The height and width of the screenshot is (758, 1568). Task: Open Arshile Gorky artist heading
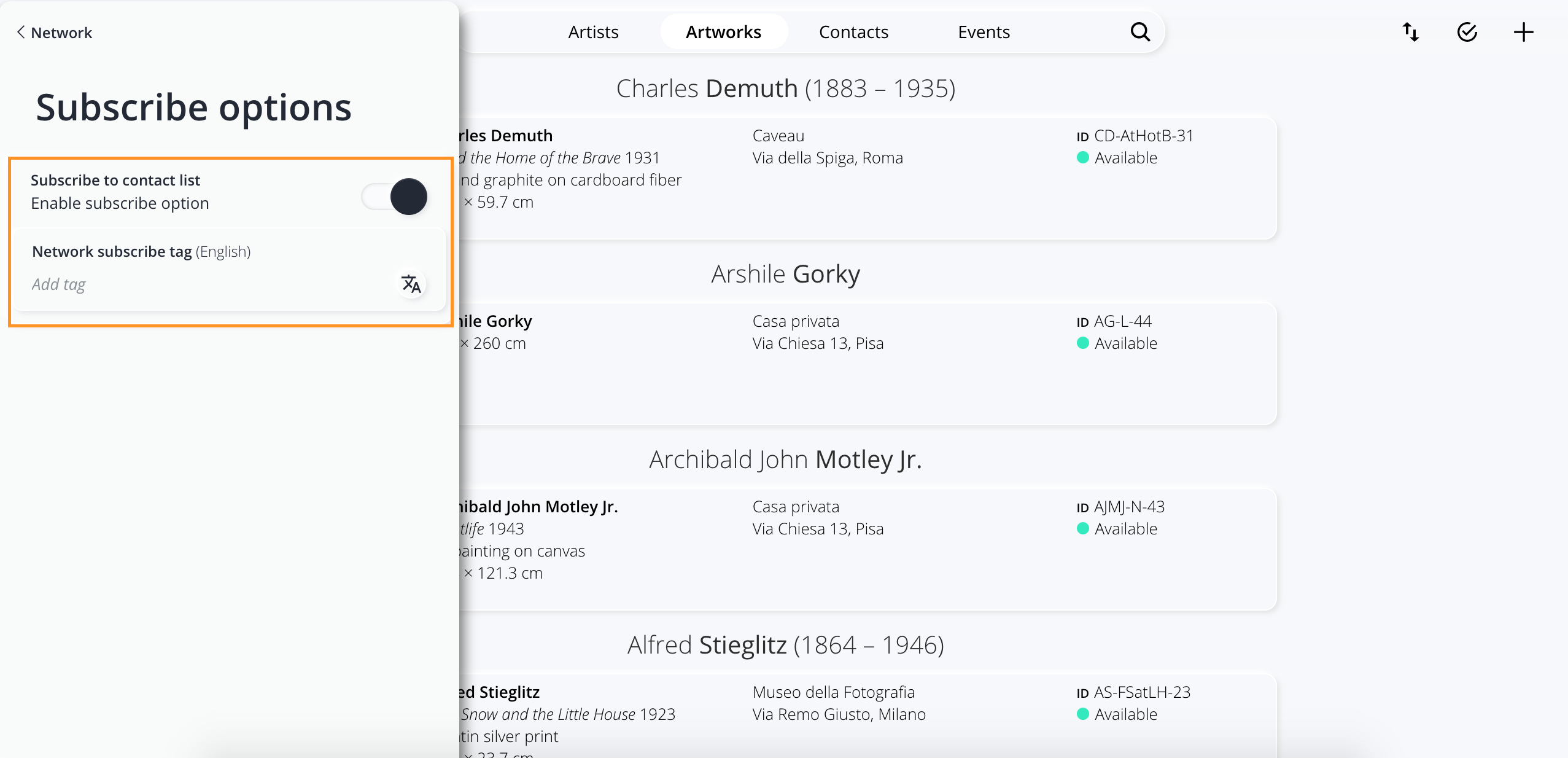pos(786,274)
